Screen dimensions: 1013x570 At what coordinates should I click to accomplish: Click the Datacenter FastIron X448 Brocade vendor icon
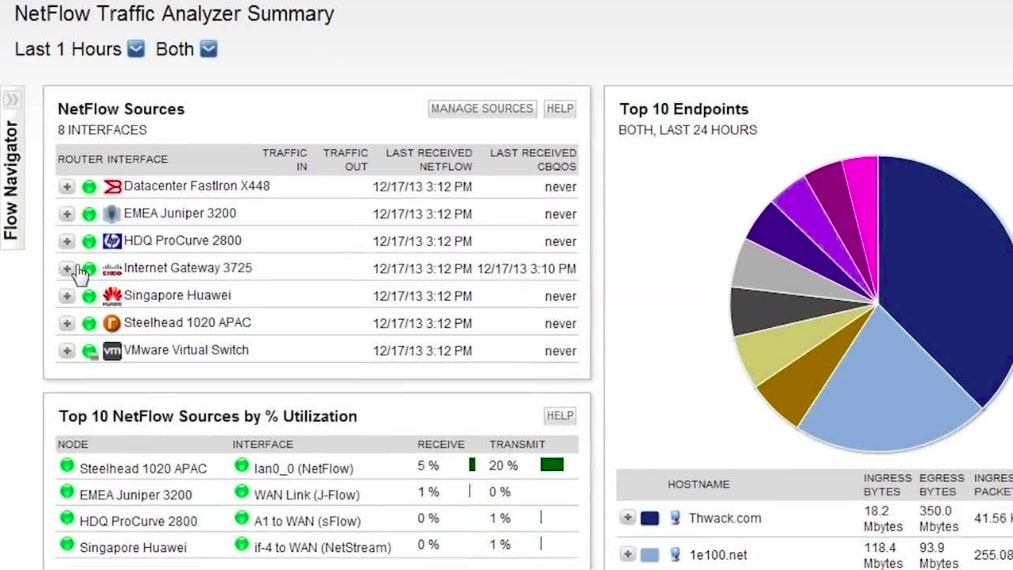(x=112, y=187)
